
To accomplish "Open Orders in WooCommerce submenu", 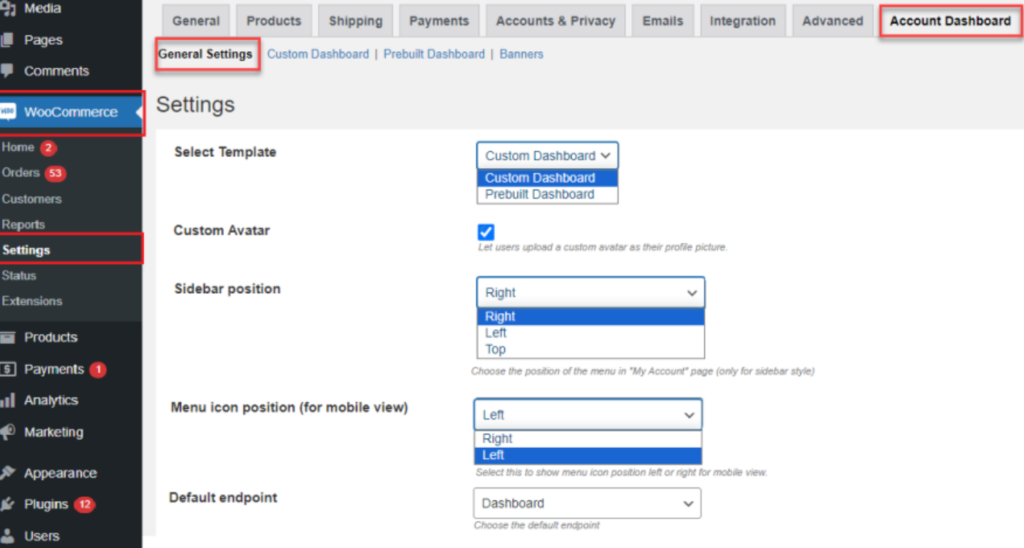I will 21,173.
